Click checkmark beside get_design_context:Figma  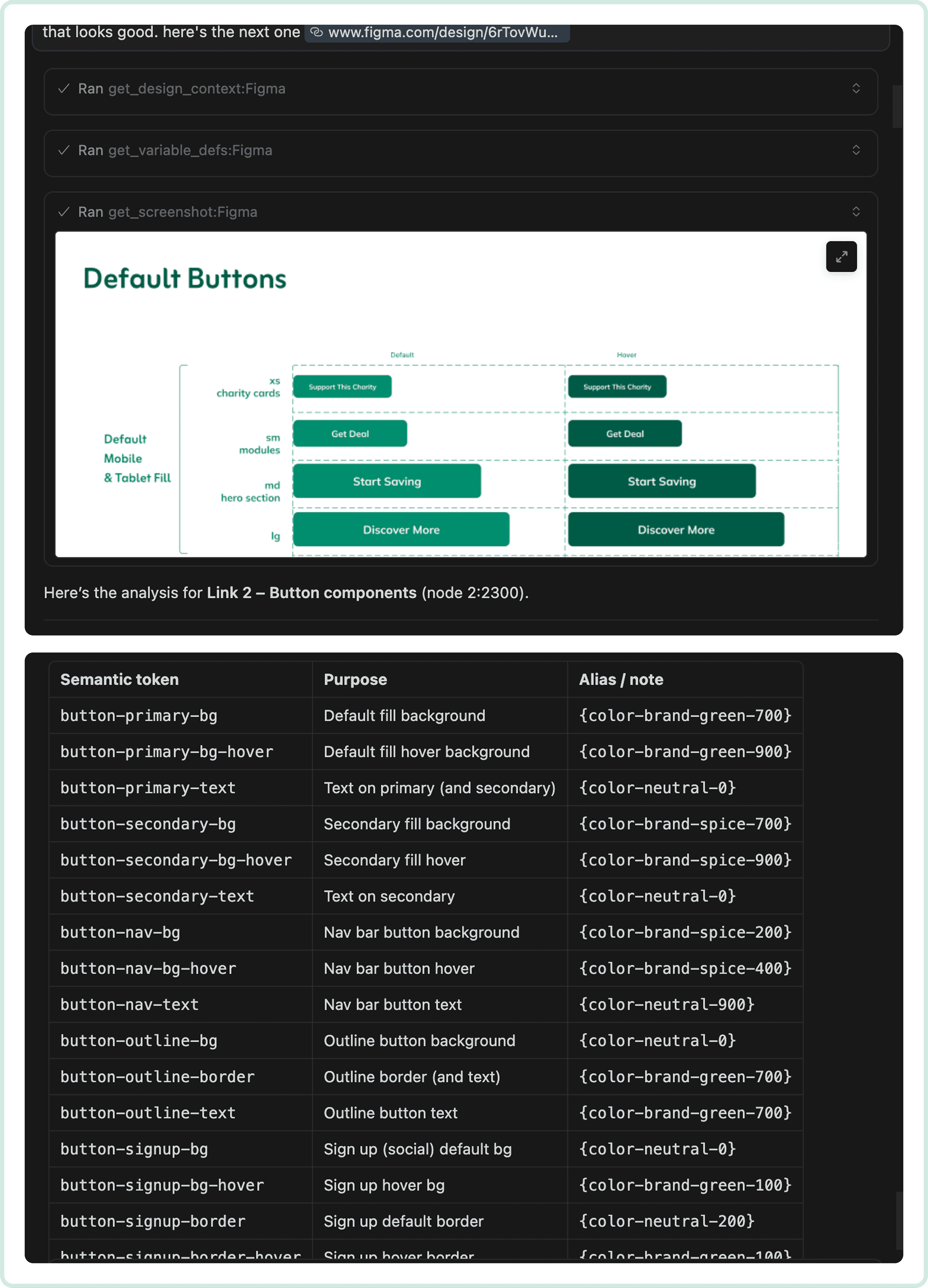tap(64, 89)
